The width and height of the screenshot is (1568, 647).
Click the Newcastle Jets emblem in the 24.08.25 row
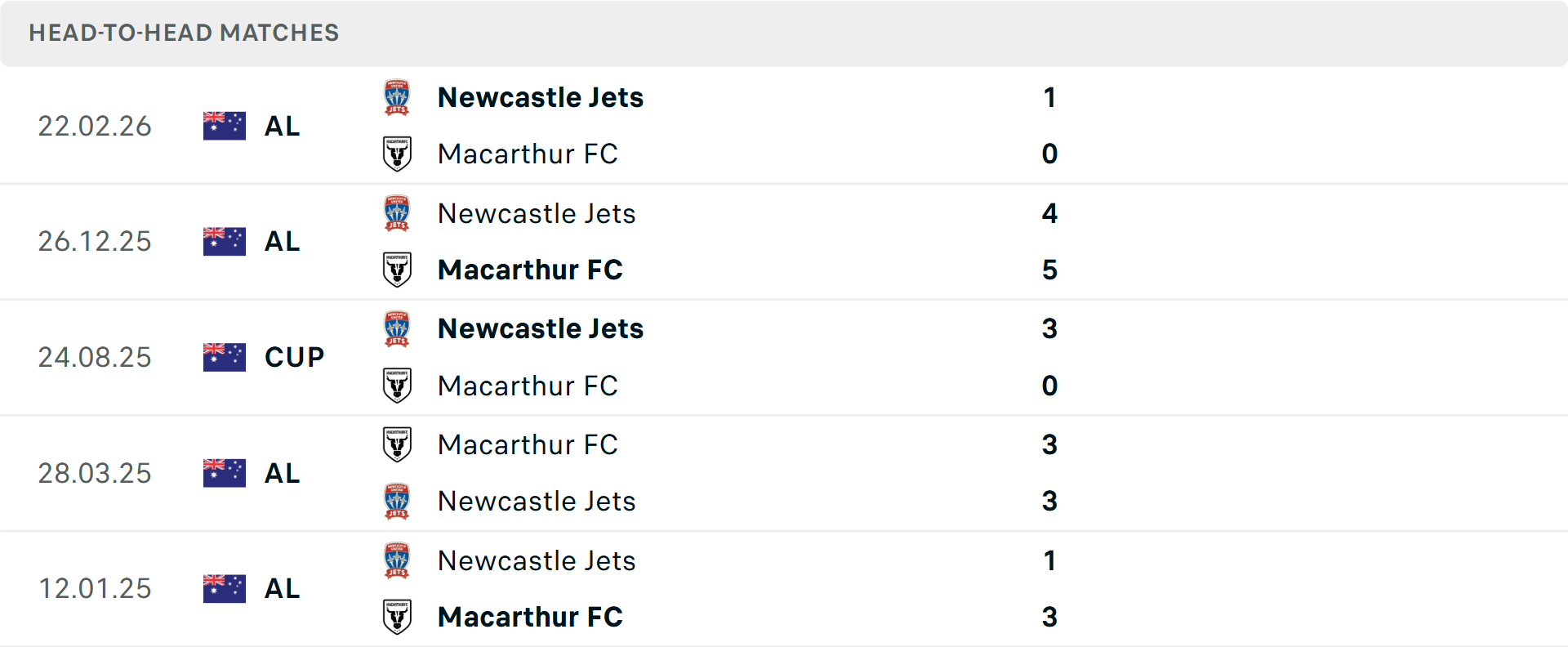coord(397,328)
